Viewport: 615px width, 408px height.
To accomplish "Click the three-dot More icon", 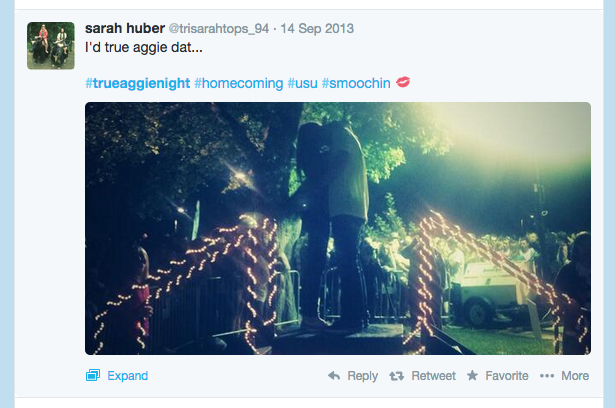I will [x=547, y=376].
